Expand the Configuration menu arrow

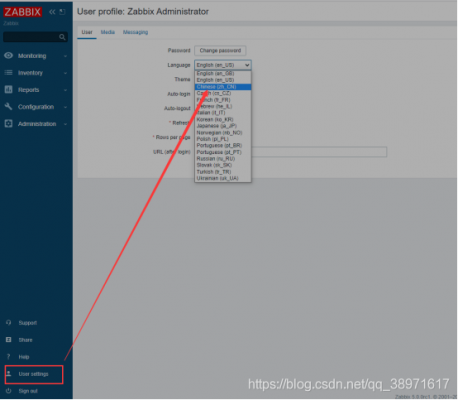[x=65, y=107]
